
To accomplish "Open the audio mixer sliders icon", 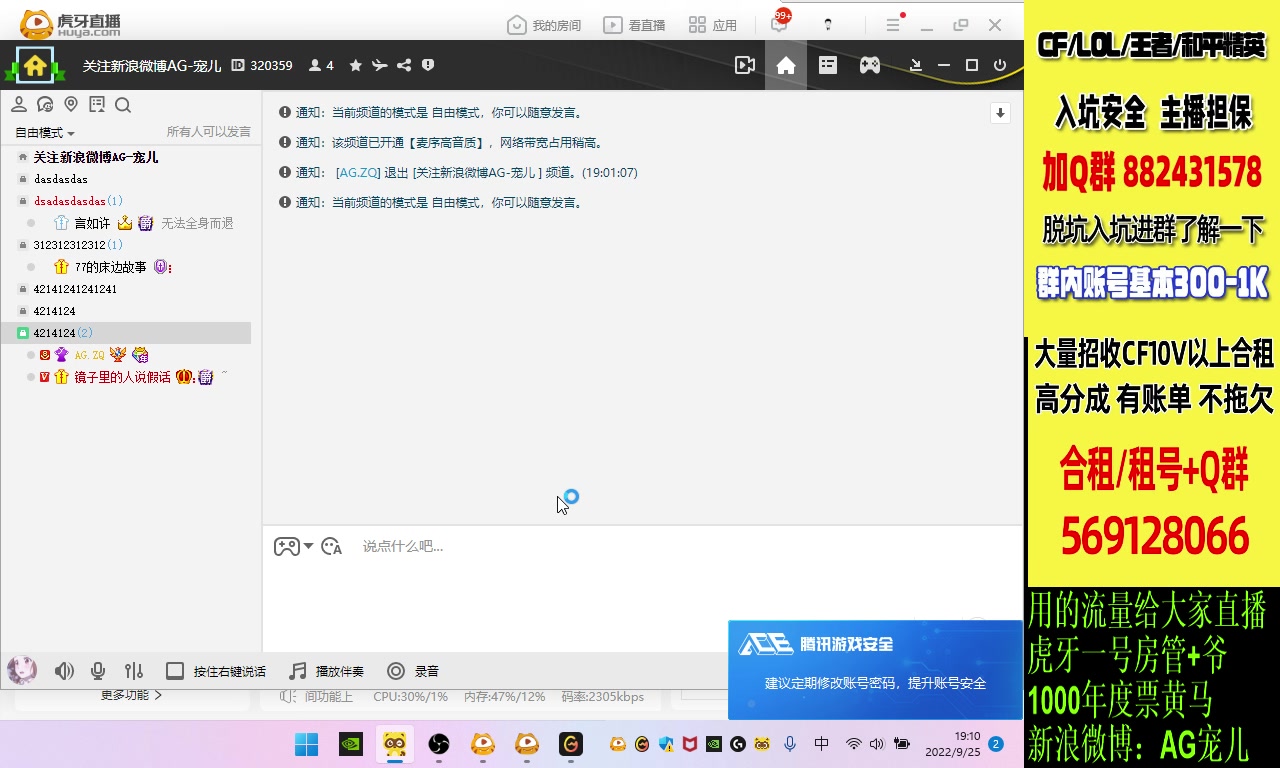I will 134,671.
